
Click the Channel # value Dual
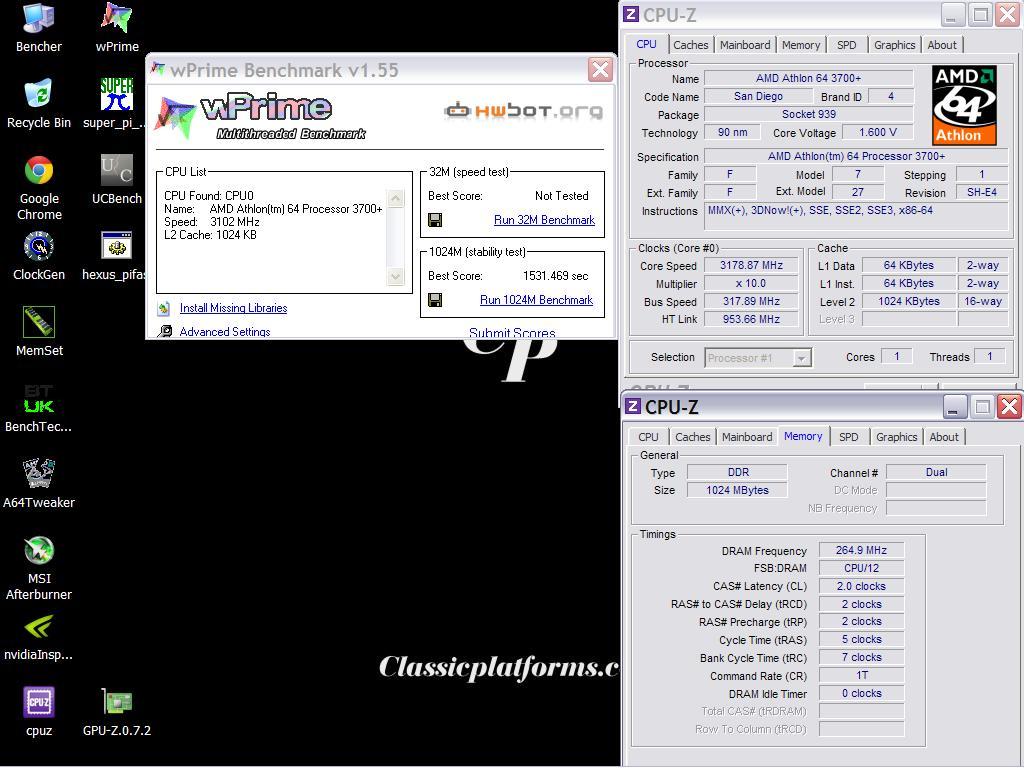[936, 472]
